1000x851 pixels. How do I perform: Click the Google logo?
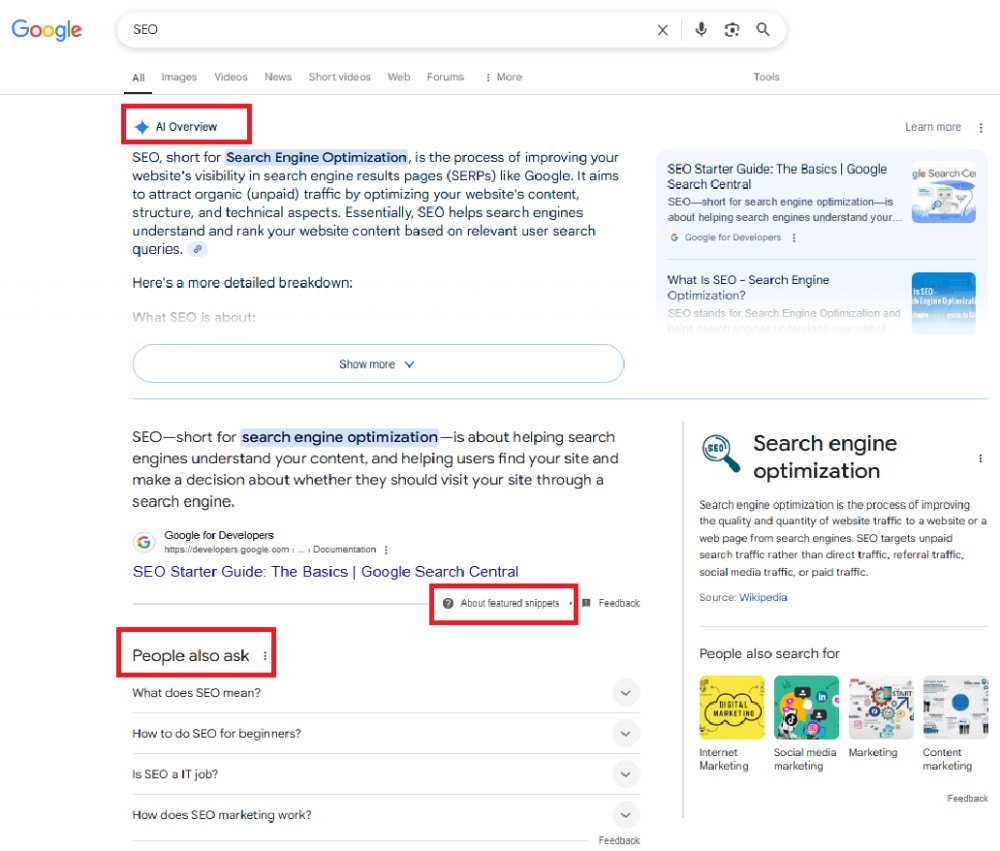coord(47,29)
